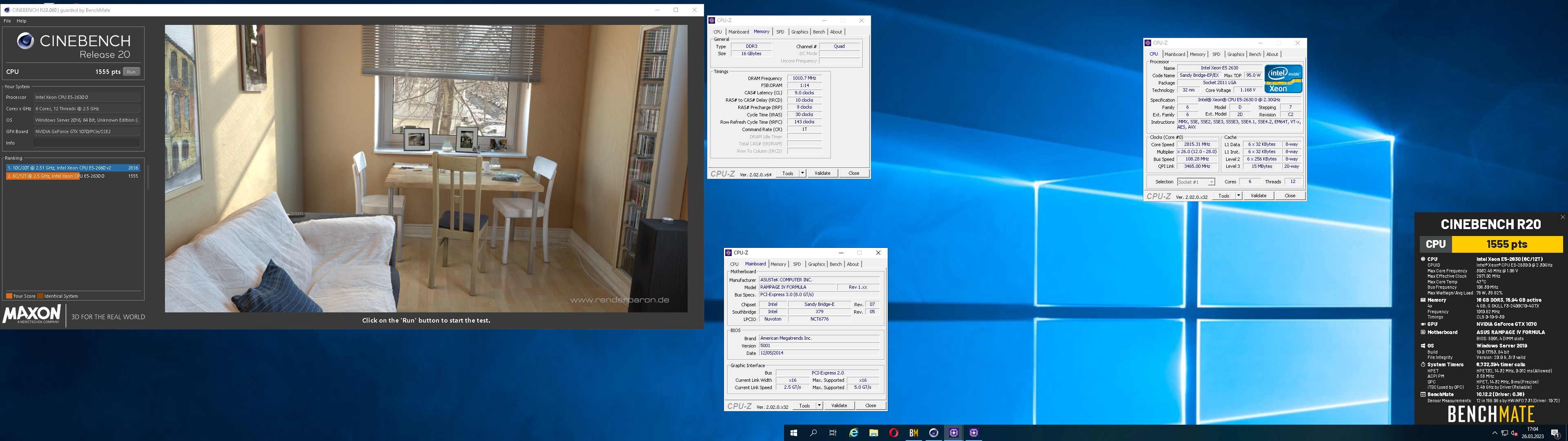This screenshot has width=1568, height=441.
Task: Switch to BenchMate via BM taskbar icon
Action: click(914, 433)
